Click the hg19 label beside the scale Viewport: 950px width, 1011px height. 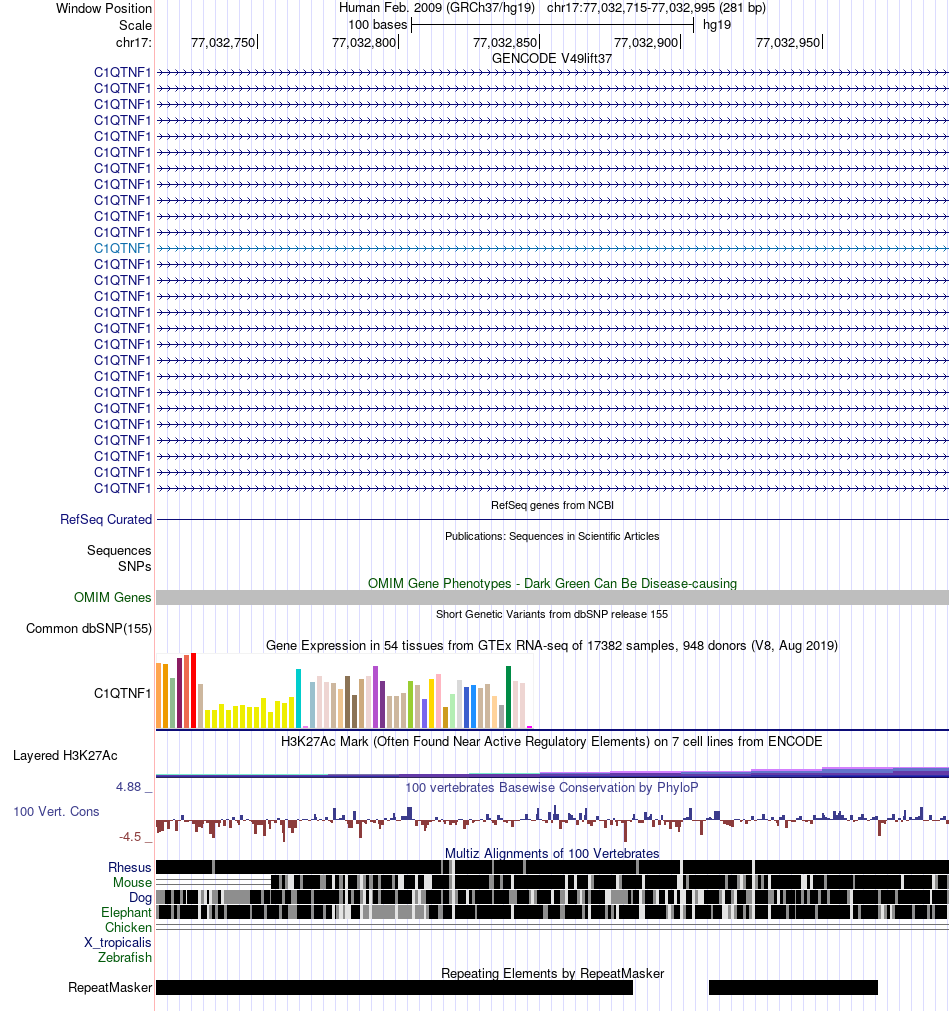(x=717, y=25)
